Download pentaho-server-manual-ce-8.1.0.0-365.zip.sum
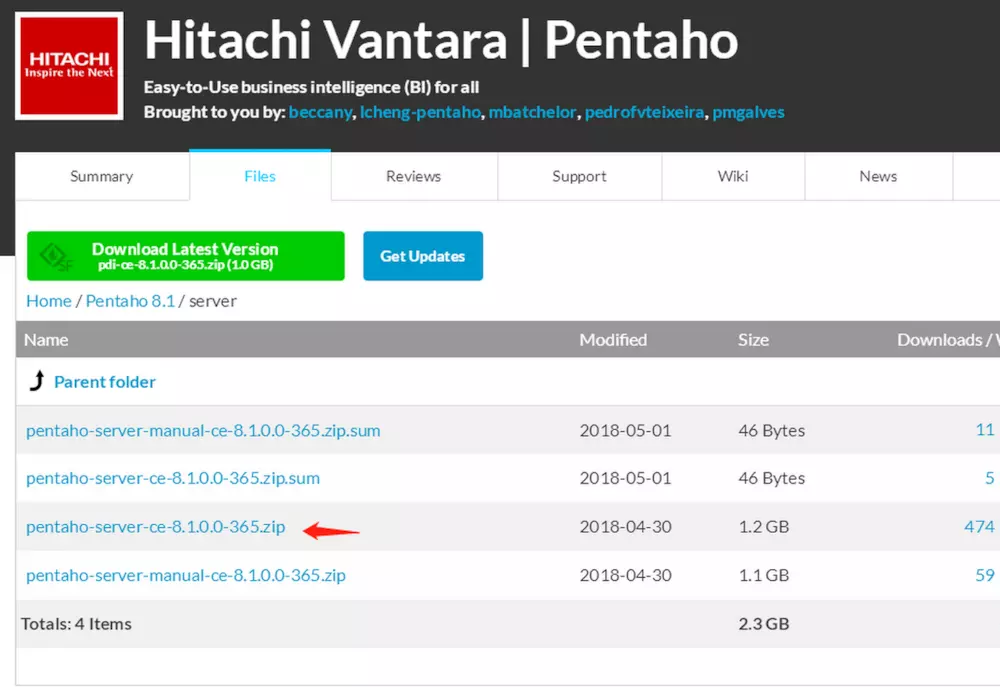 coord(203,431)
